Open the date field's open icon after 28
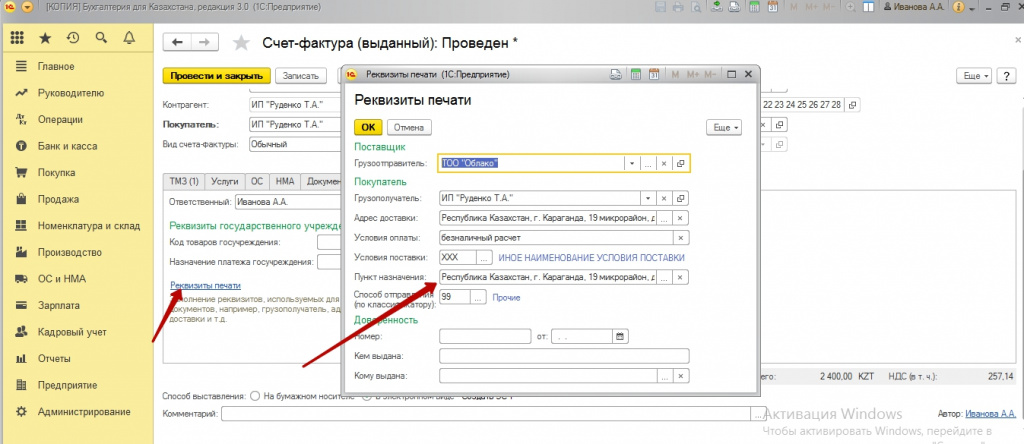This screenshot has height=444, width=1024. [x=851, y=104]
